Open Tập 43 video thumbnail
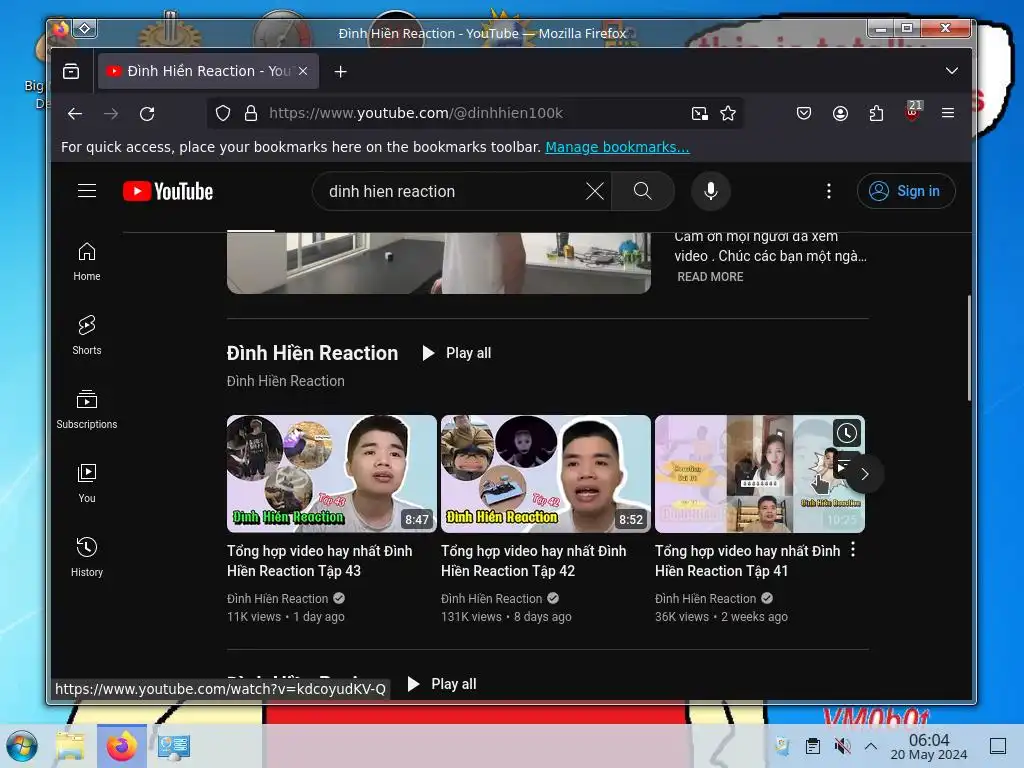 pos(332,474)
